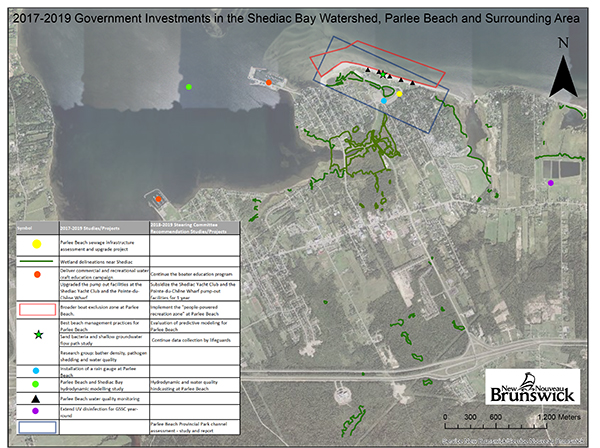The height and width of the screenshot is (448, 600).
Task: Click the black triangle symbol in the legend
Action: (x=36, y=397)
